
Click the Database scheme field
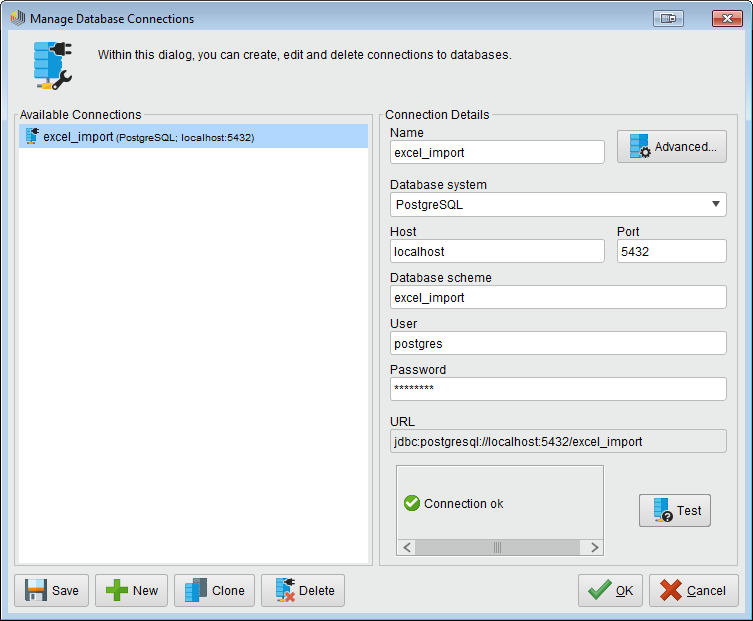pos(558,297)
